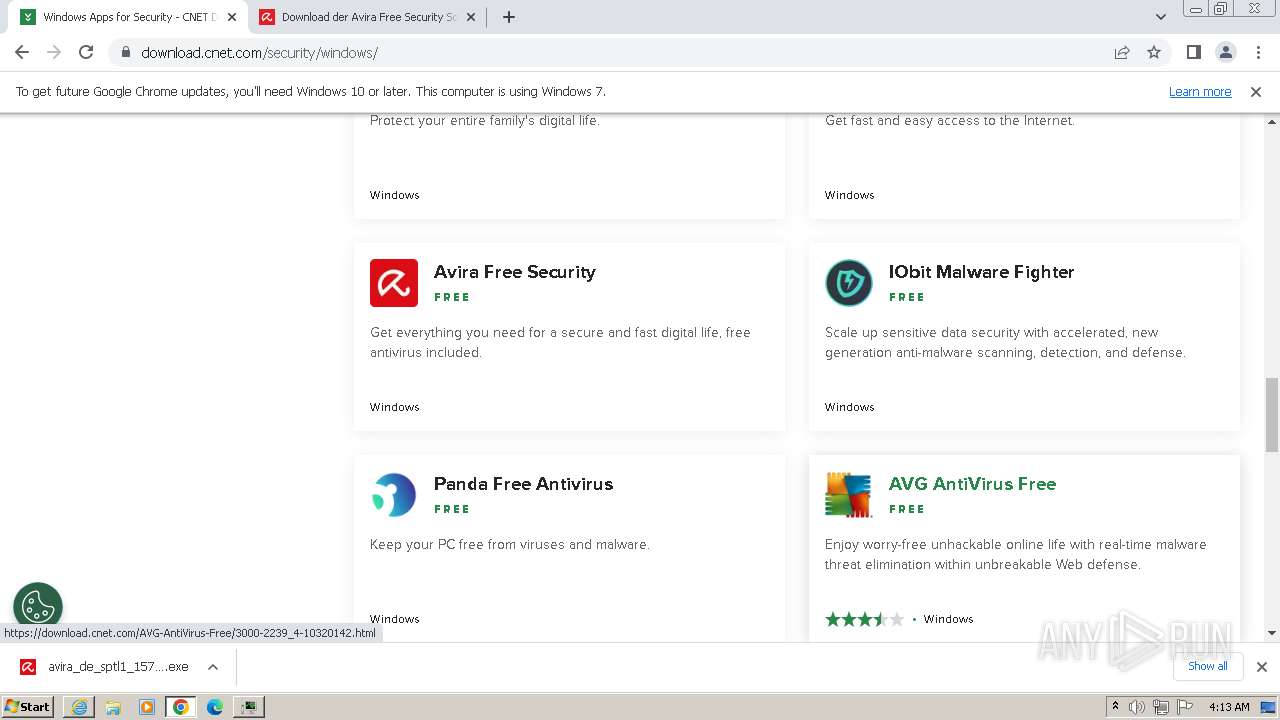Screen dimensions: 1280x720
Task: Close the downloads bar
Action: click(1262, 666)
